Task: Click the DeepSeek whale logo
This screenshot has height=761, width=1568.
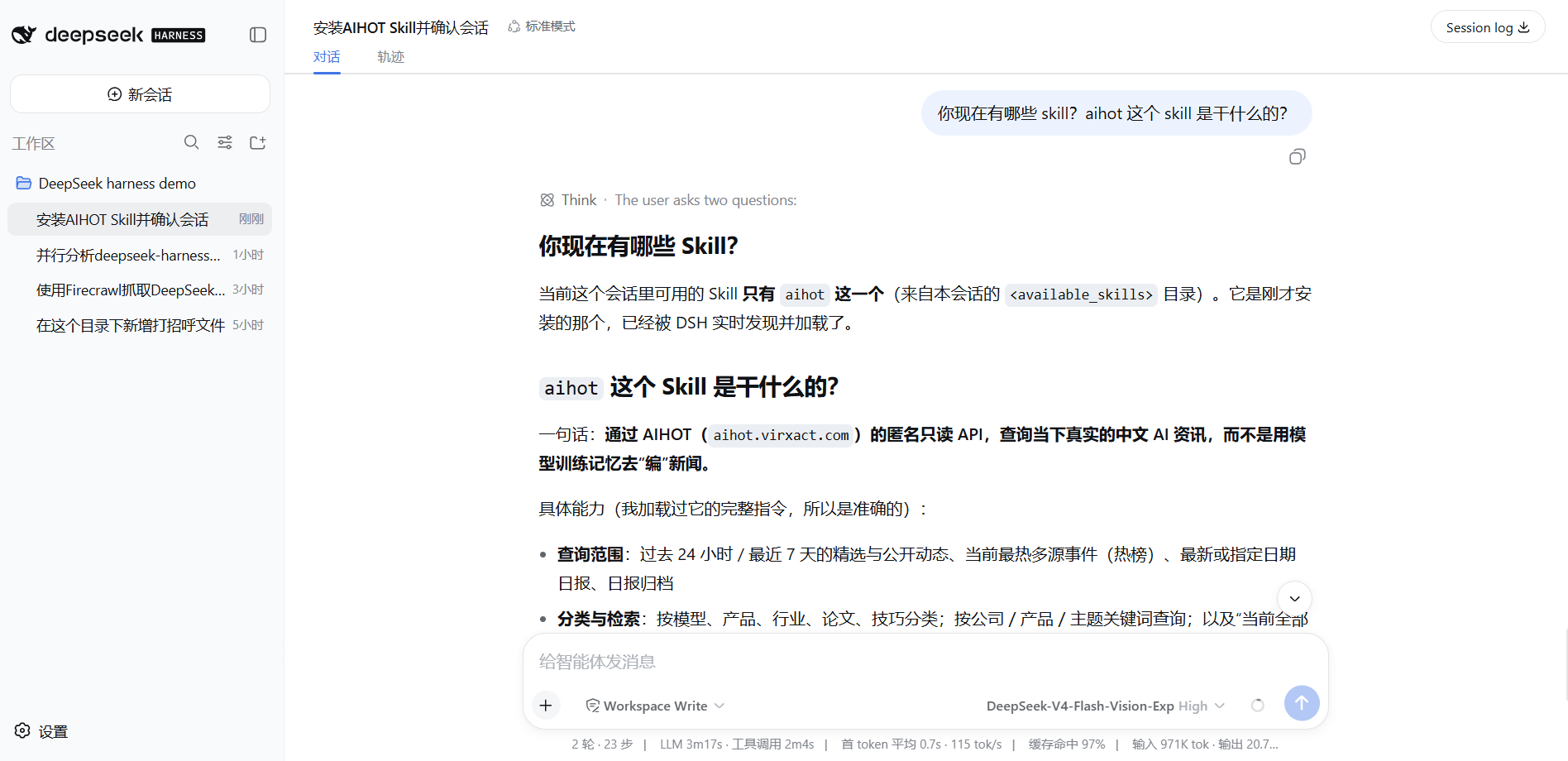Action: (x=23, y=35)
